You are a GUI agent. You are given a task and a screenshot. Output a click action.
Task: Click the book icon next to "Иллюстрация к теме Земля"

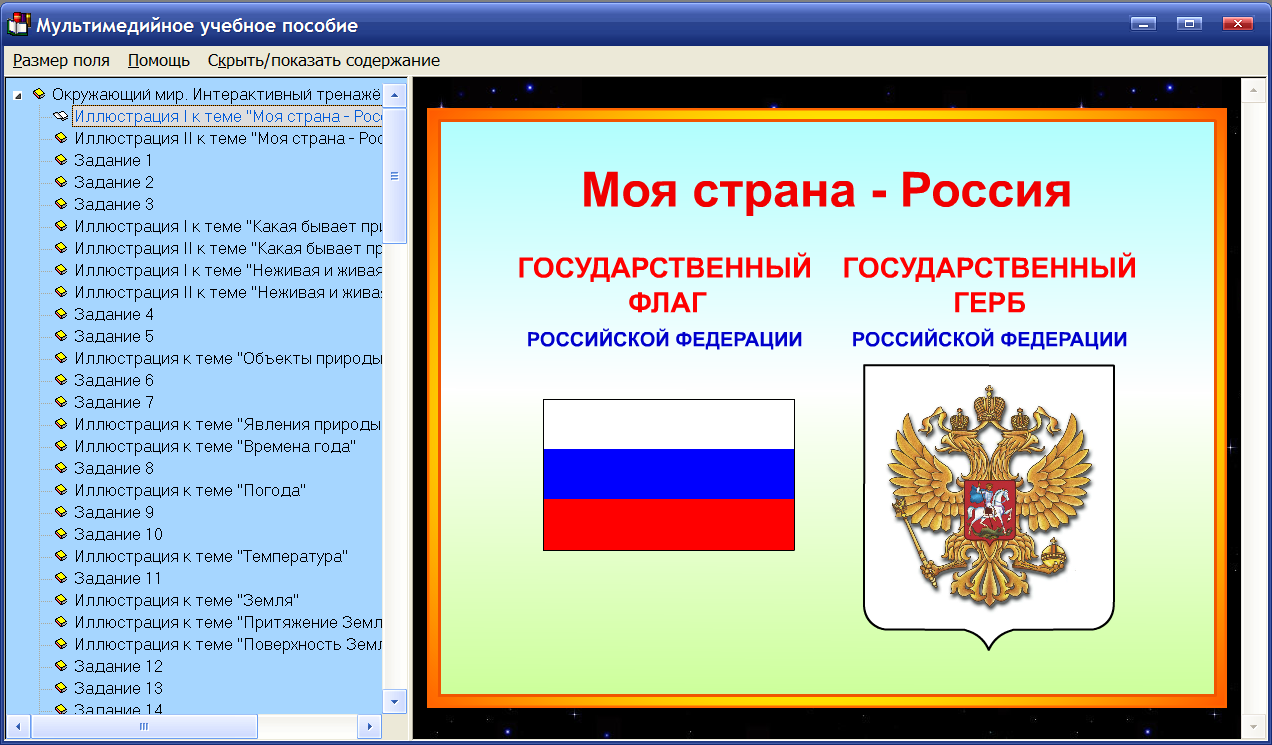point(61,599)
